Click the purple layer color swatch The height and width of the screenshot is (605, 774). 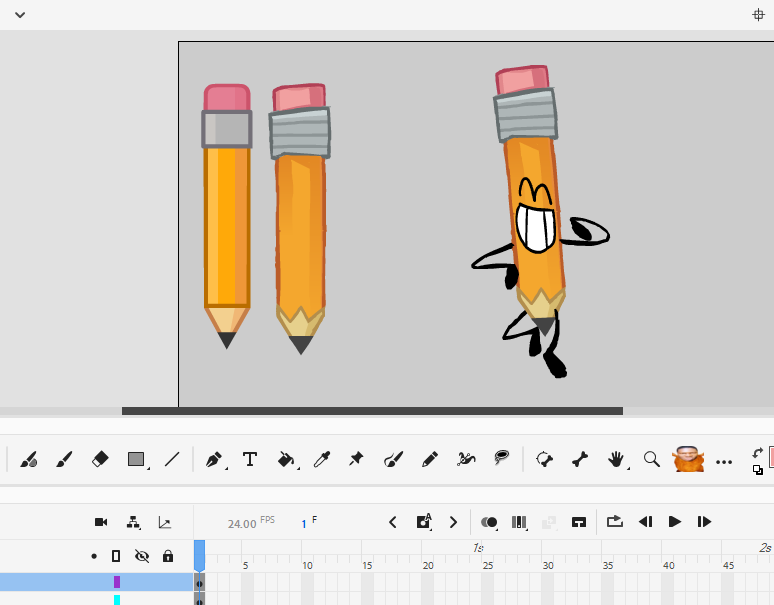coord(117,582)
